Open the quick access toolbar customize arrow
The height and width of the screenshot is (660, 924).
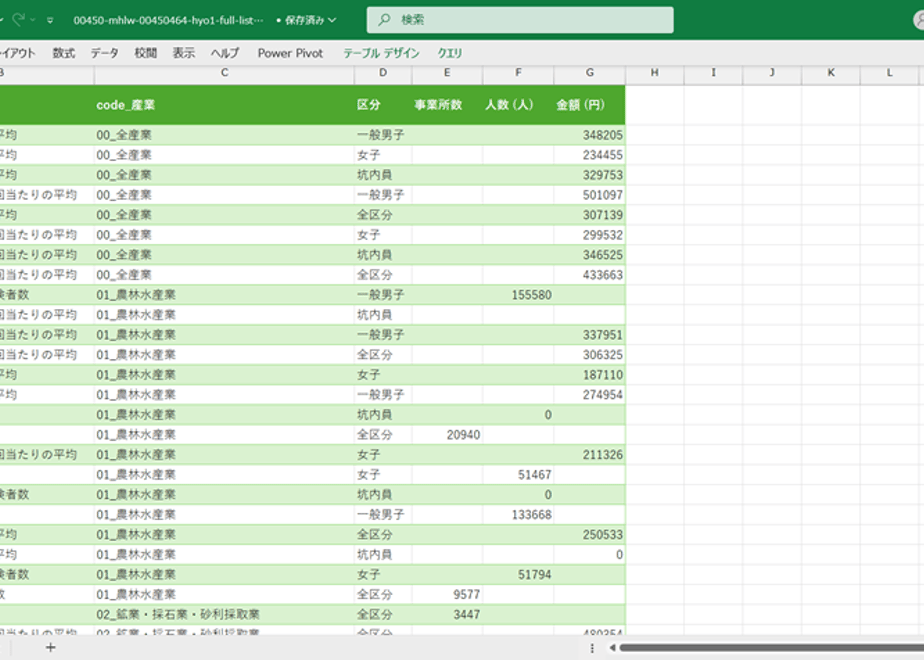(x=50, y=21)
